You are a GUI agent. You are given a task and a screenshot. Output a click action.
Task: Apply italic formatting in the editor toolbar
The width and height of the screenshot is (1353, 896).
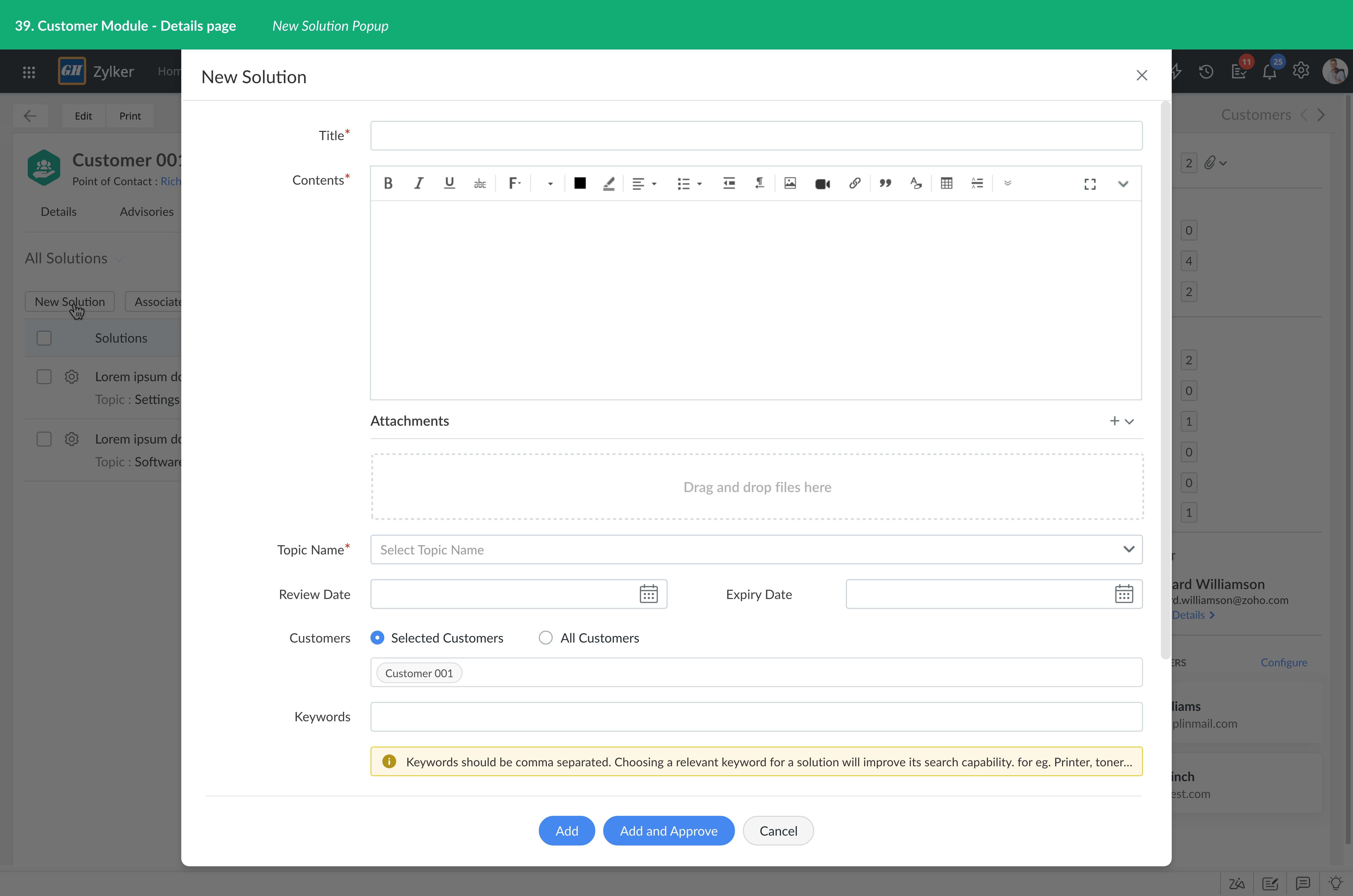(418, 183)
